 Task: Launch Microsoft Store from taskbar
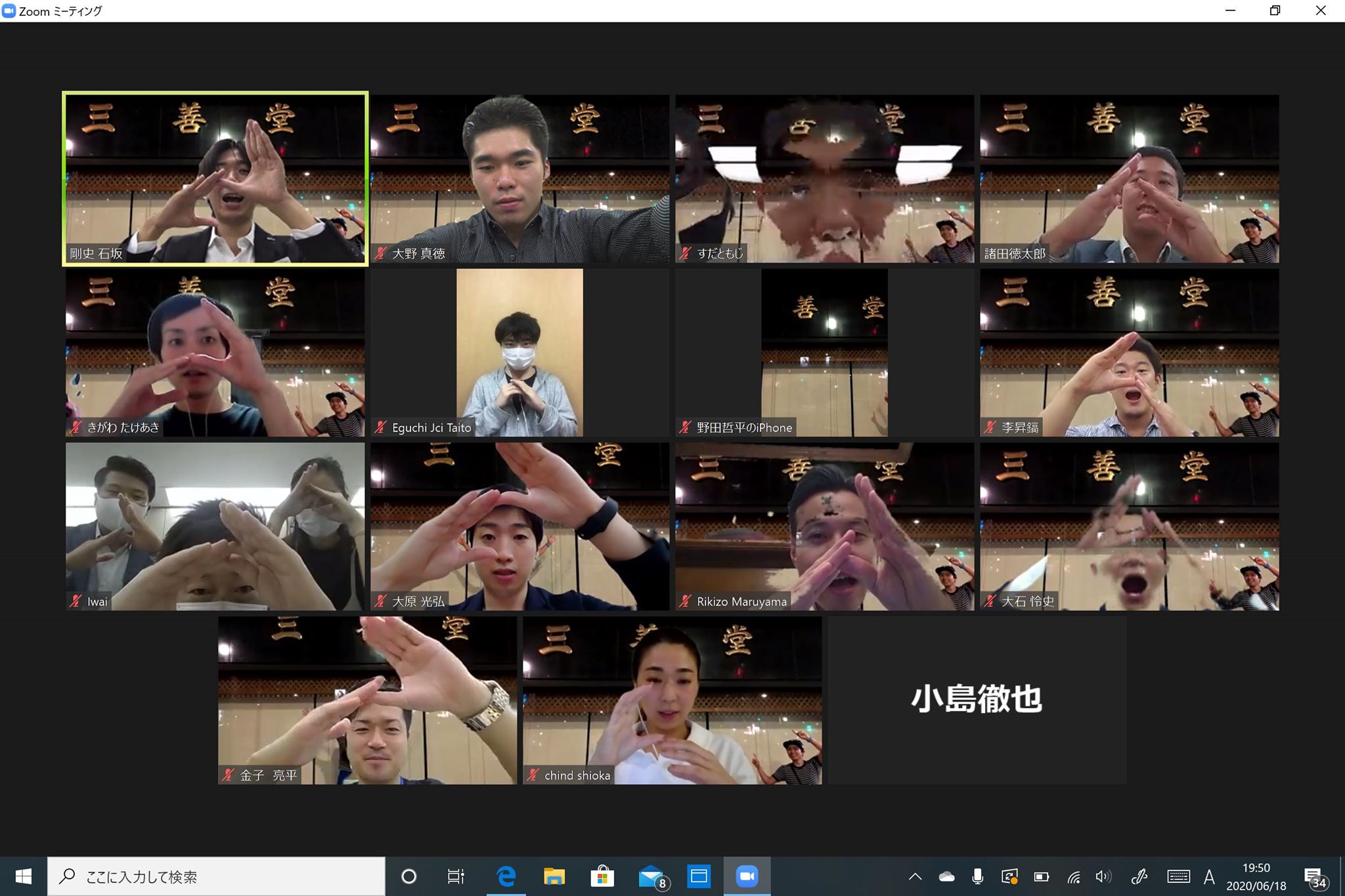(602, 876)
